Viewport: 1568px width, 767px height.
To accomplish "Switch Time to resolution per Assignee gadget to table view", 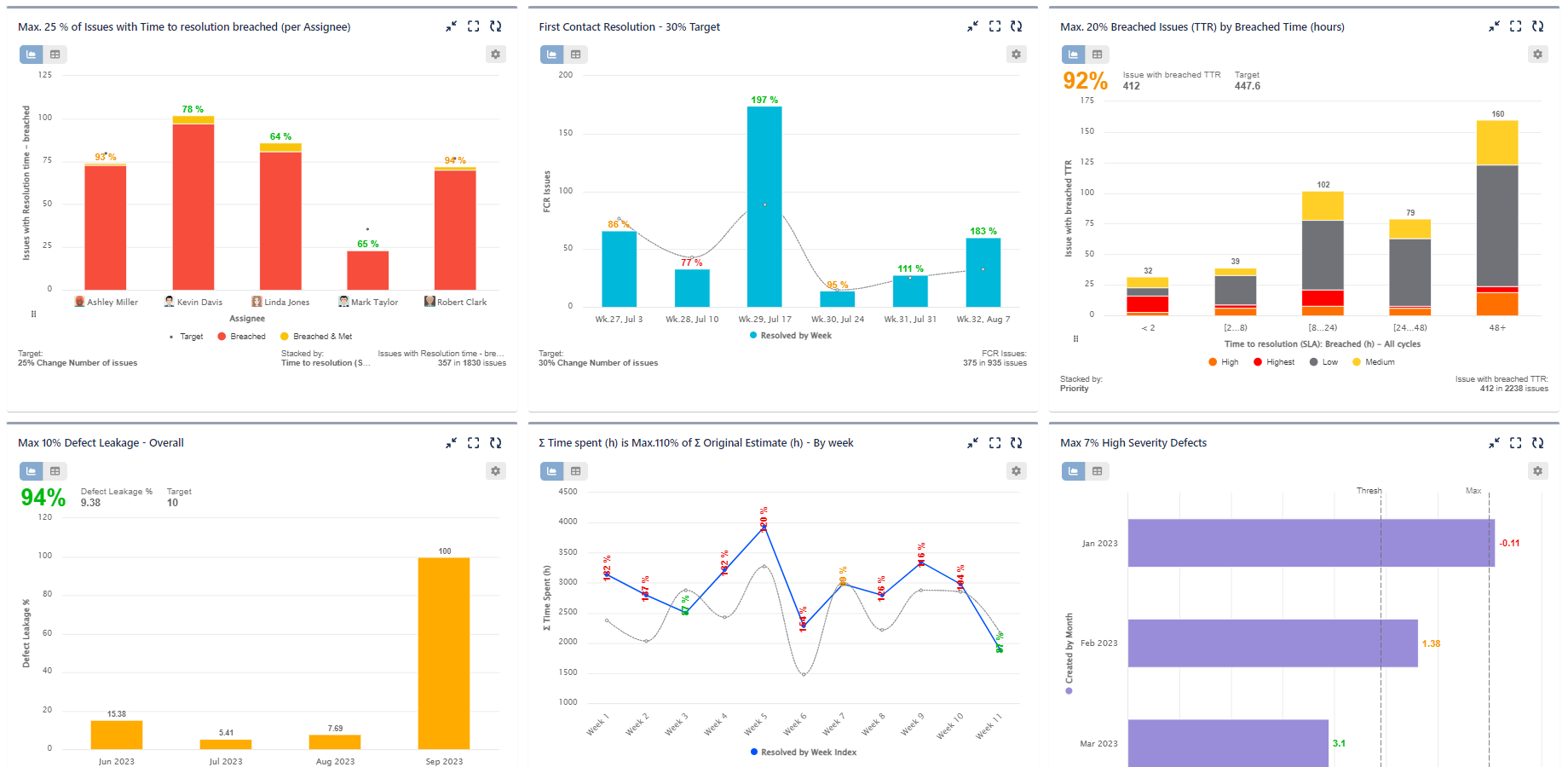I will [x=55, y=55].
